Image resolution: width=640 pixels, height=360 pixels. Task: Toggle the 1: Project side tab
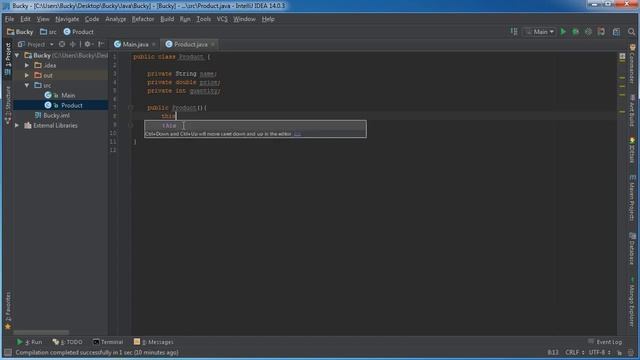point(8,60)
